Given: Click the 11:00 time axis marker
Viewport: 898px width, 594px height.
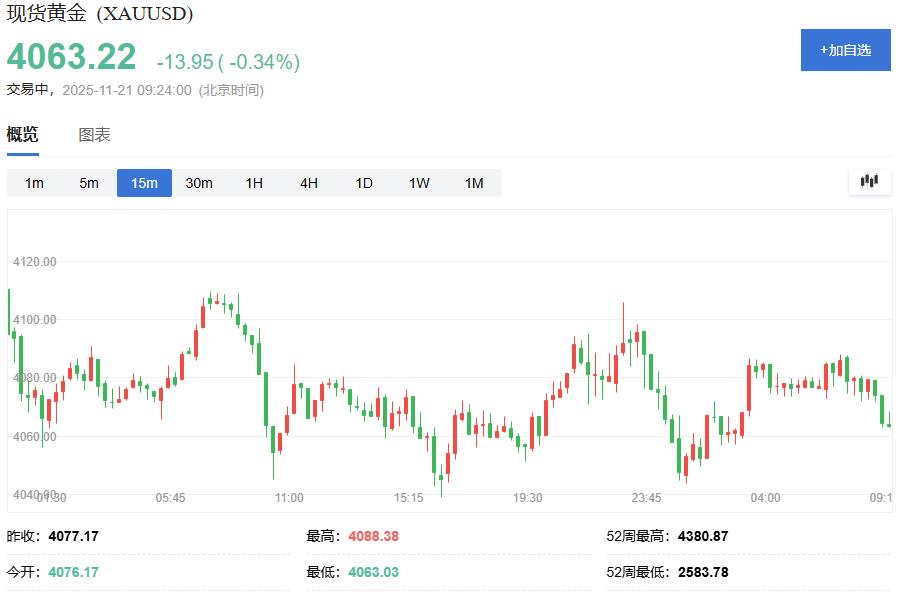Looking at the screenshot, I should click(x=289, y=497).
